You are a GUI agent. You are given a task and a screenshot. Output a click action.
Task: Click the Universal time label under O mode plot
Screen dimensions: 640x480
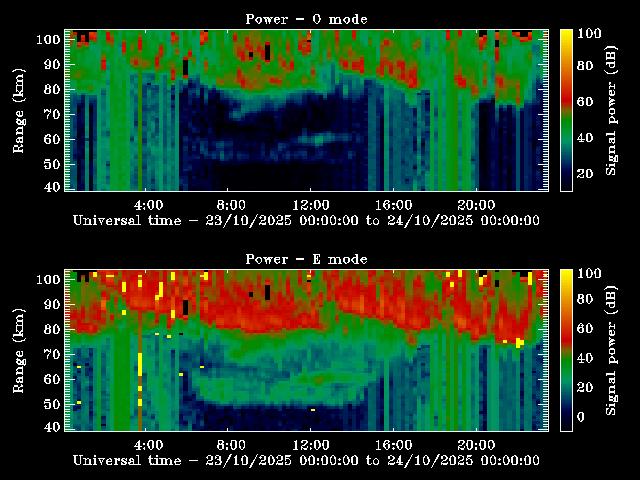click(306, 219)
